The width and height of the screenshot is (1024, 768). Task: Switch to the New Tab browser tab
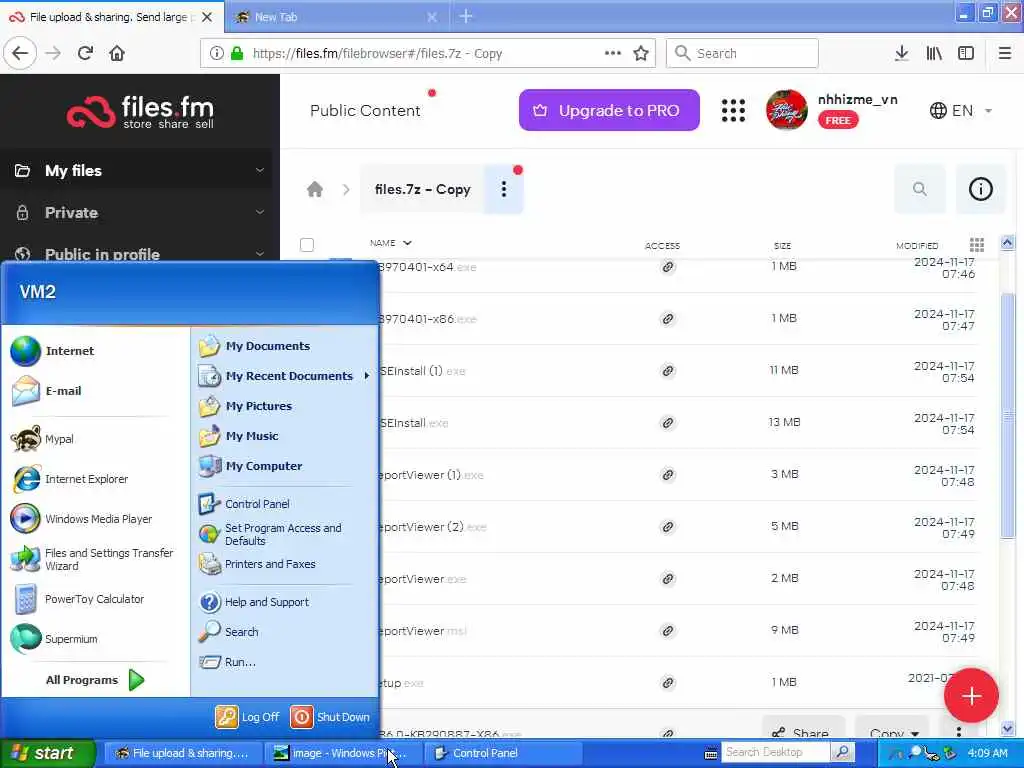click(335, 17)
